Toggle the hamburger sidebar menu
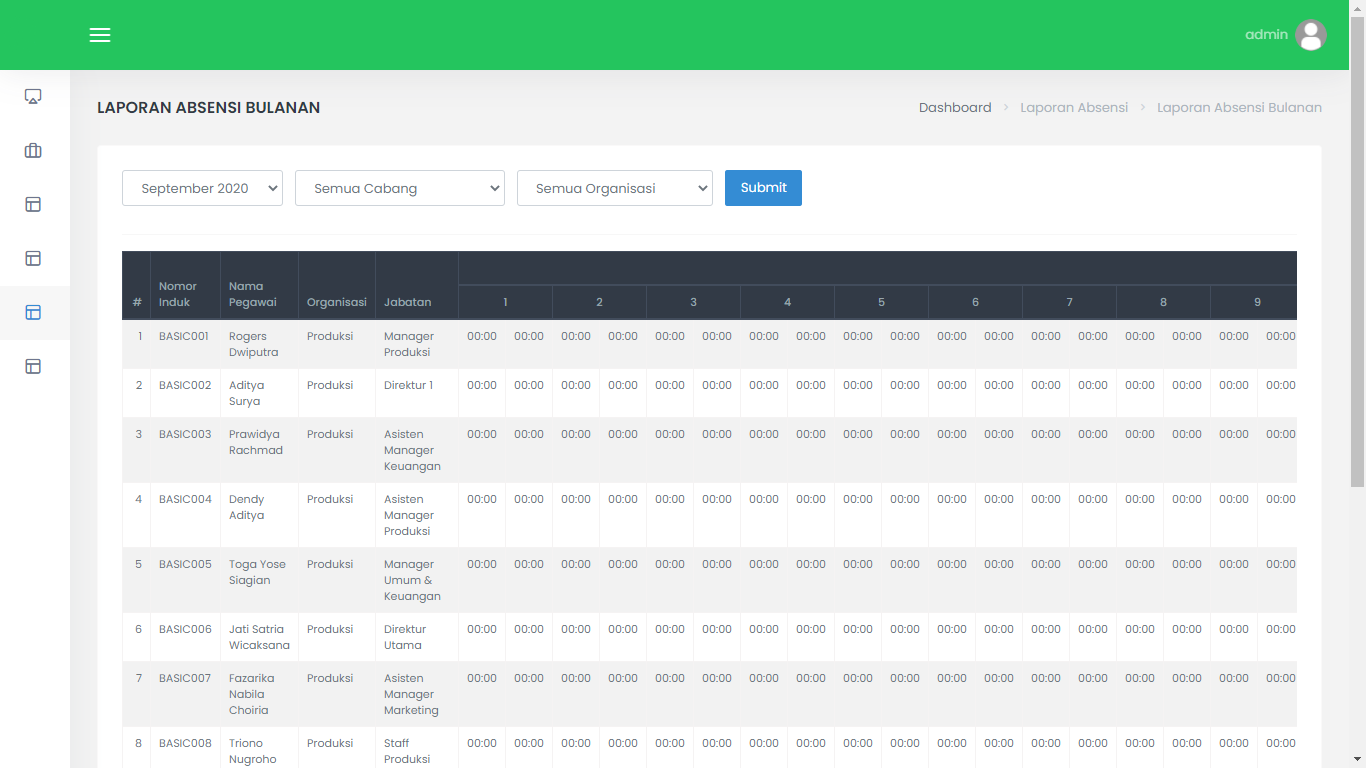This screenshot has width=1366, height=768. (100, 35)
